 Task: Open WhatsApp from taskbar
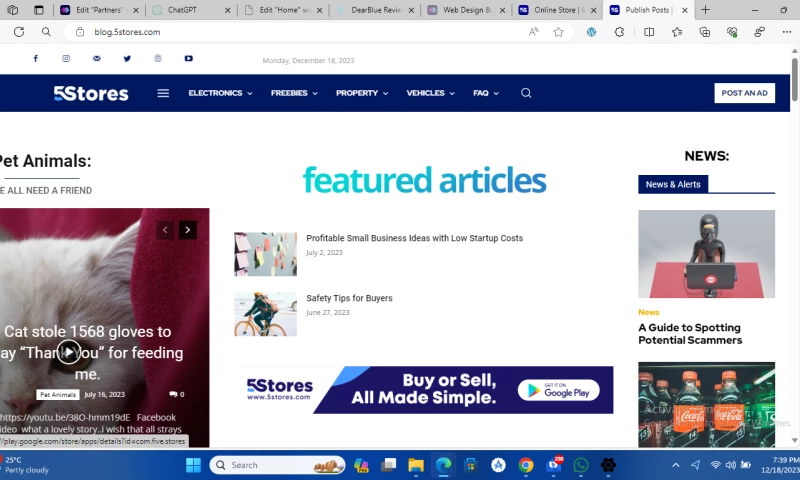click(581, 465)
